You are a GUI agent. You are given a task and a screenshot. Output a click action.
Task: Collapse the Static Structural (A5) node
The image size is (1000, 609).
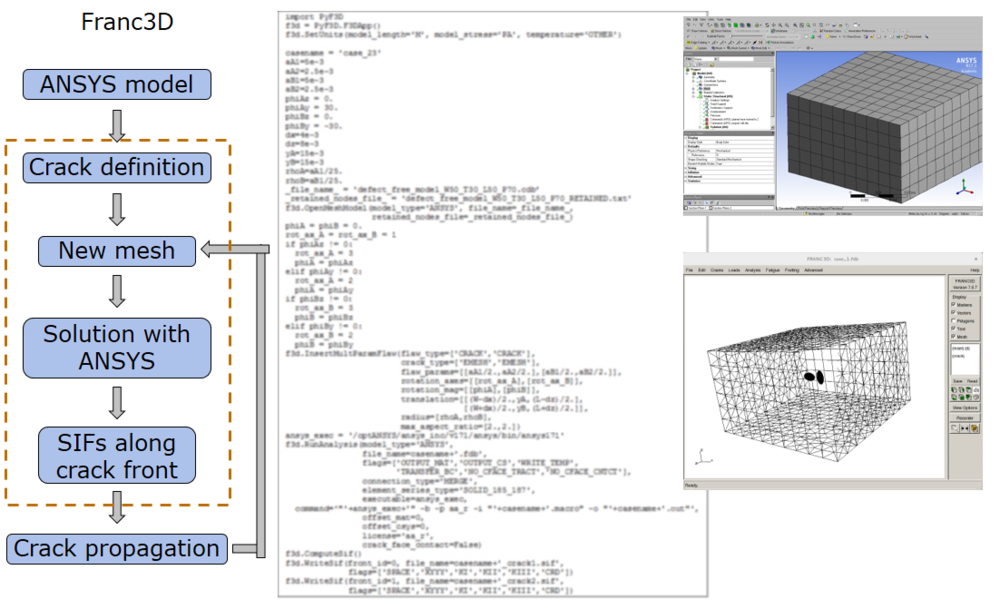point(693,96)
